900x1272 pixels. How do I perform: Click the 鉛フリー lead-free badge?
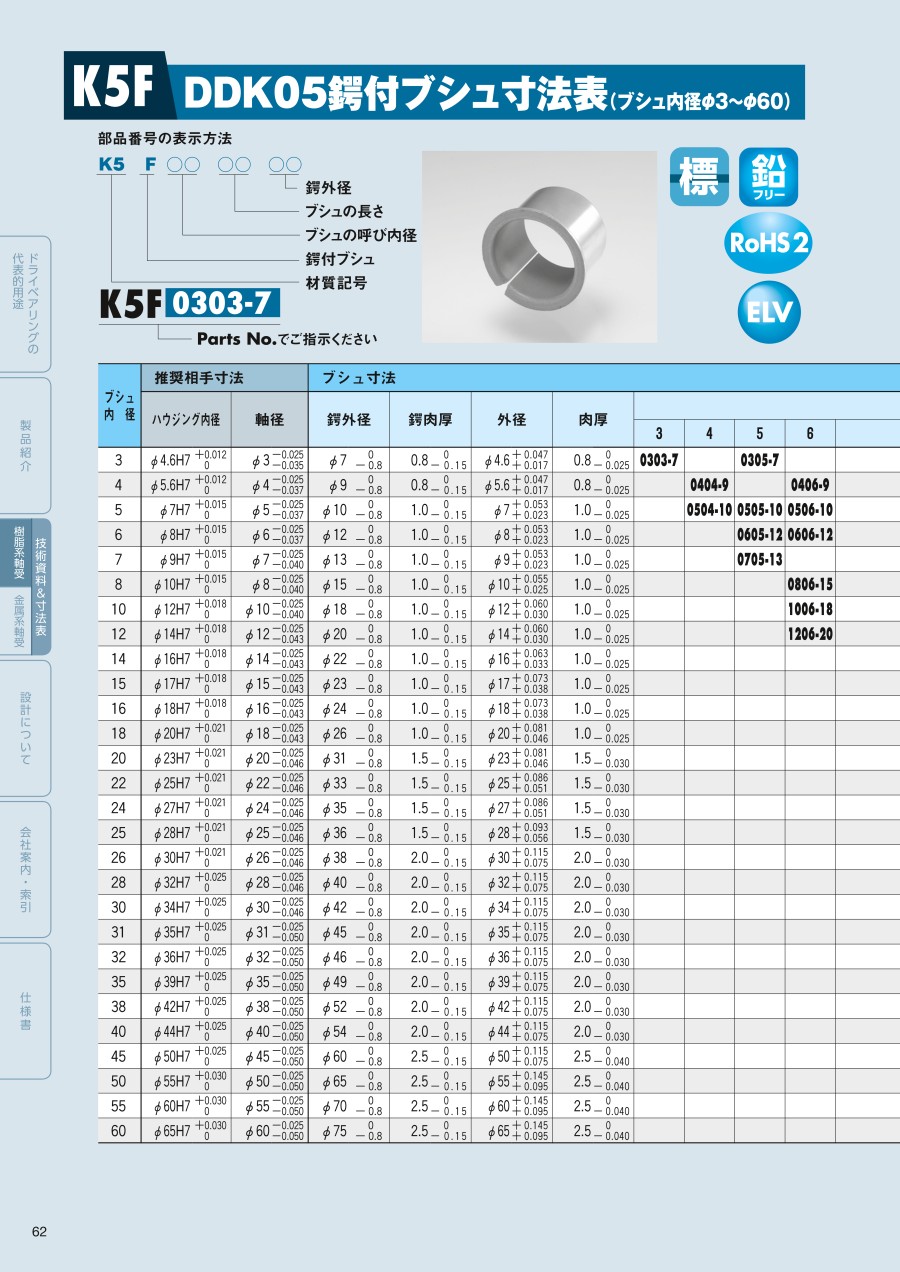768,177
